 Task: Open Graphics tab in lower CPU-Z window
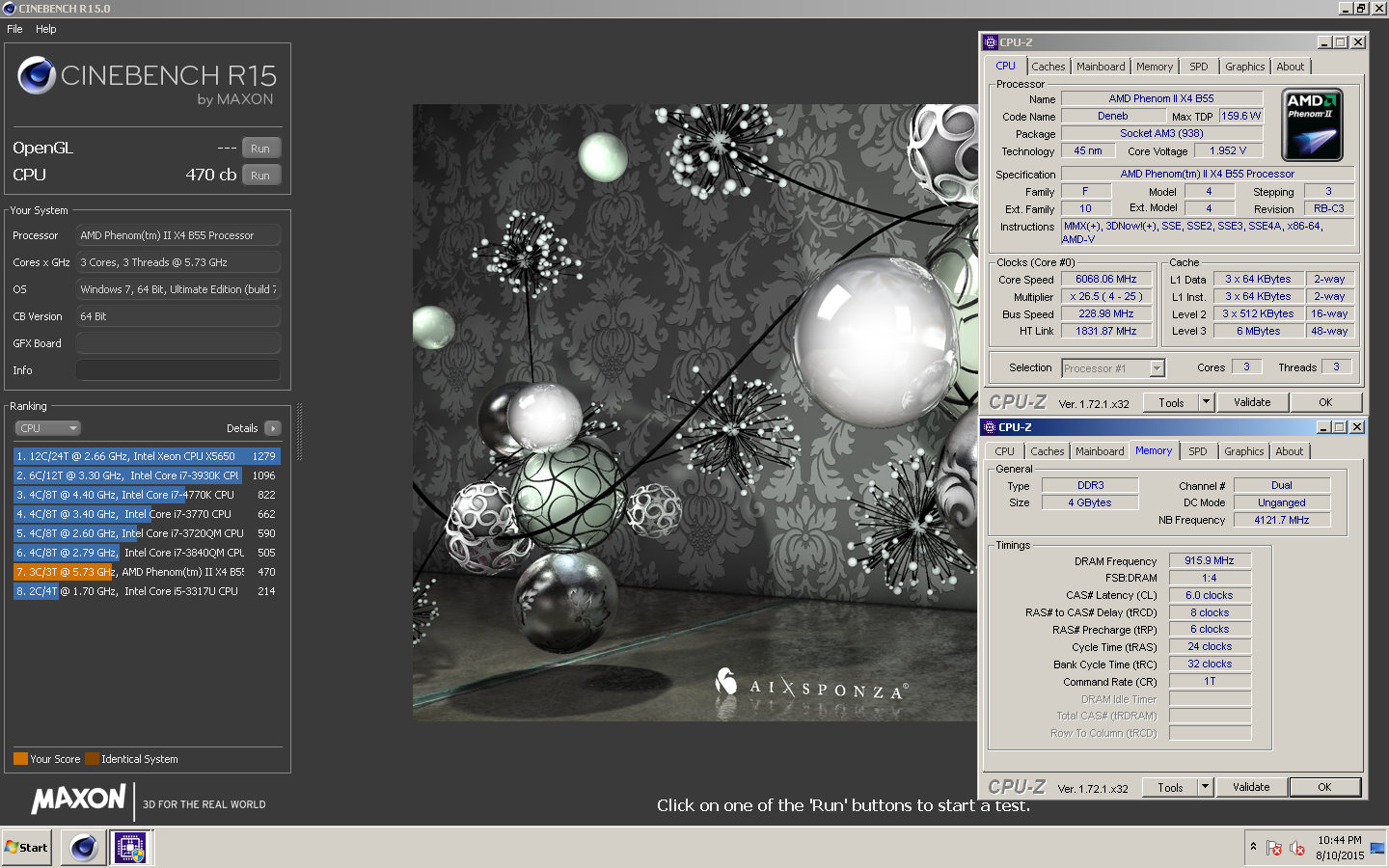pyautogui.click(x=1244, y=451)
